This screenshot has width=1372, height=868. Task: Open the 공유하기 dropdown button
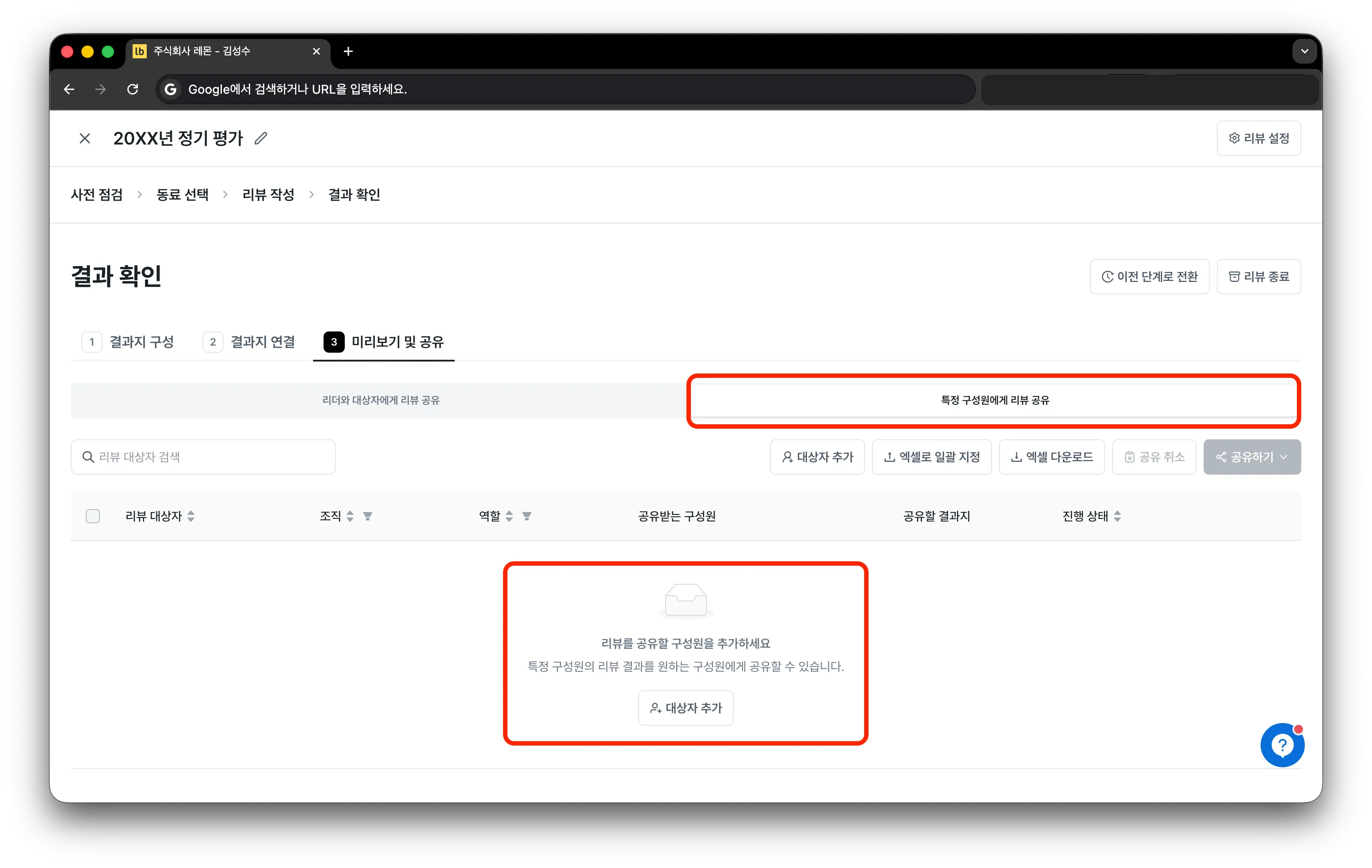[x=1252, y=457]
